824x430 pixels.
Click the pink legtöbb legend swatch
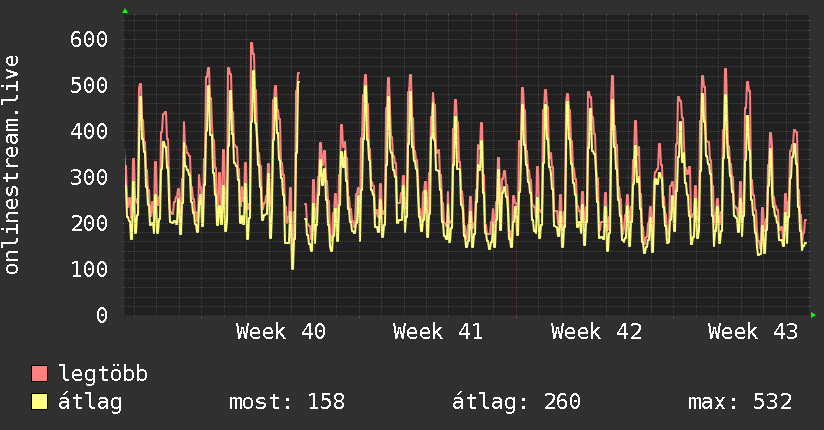[39, 374]
